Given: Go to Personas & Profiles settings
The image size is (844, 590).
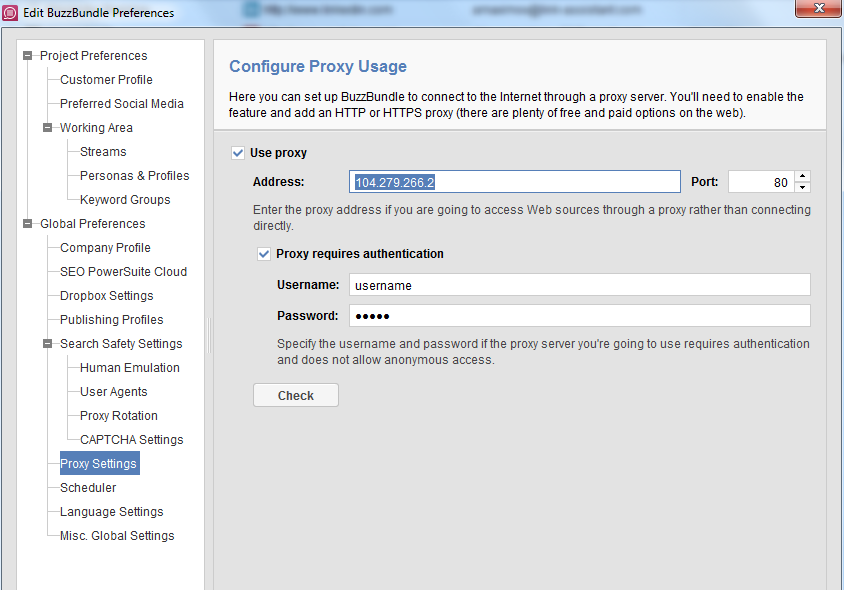Looking at the screenshot, I should click(135, 175).
